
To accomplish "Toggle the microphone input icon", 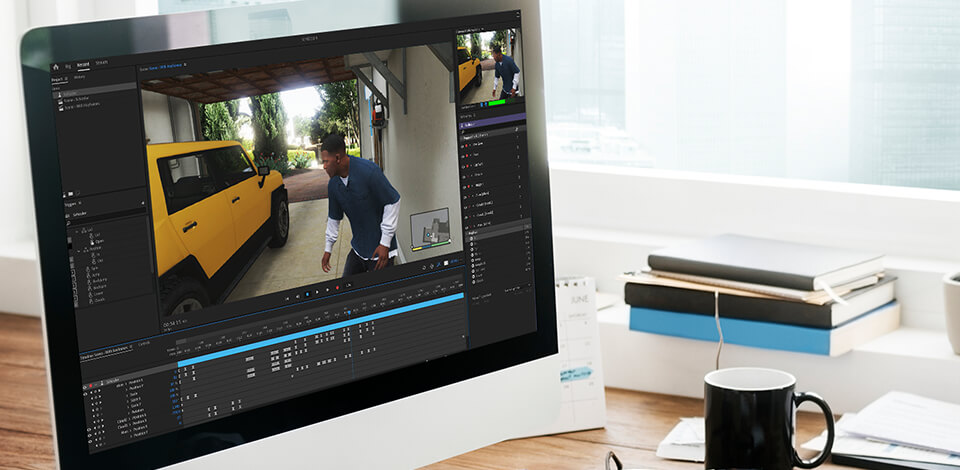I will click(x=486, y=104).
